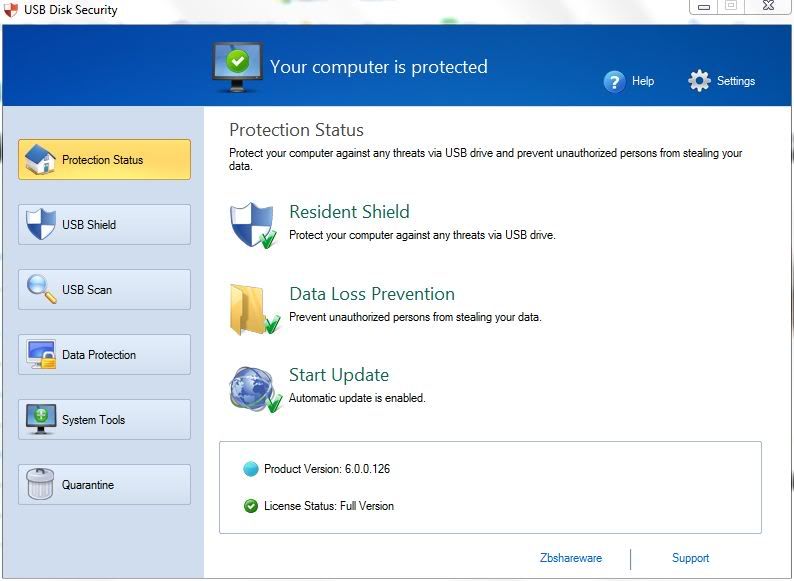Viewport: 794px width, 581px height.
Task: Open the Quarantine tab
Action: [104, 484]
